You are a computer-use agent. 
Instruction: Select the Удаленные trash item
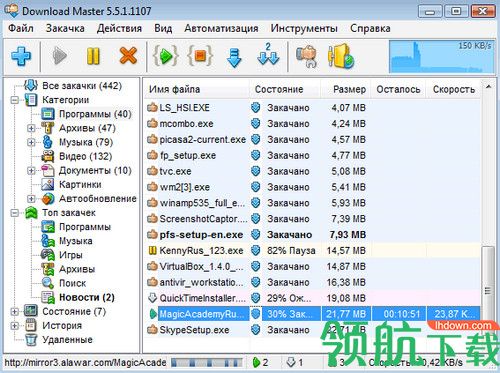(x=67, y=340)
